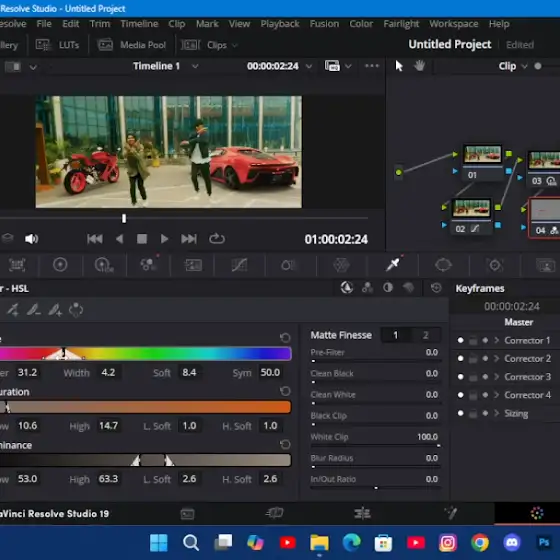This screenshot has width=560, height=560.
Task: Mute the viewer audio speaker icon
Action: tap(31, 239)
